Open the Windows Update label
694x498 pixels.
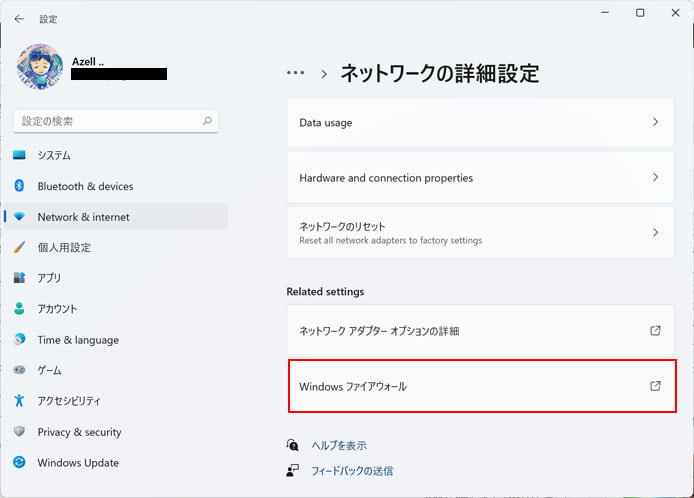(x=78, y=463)
